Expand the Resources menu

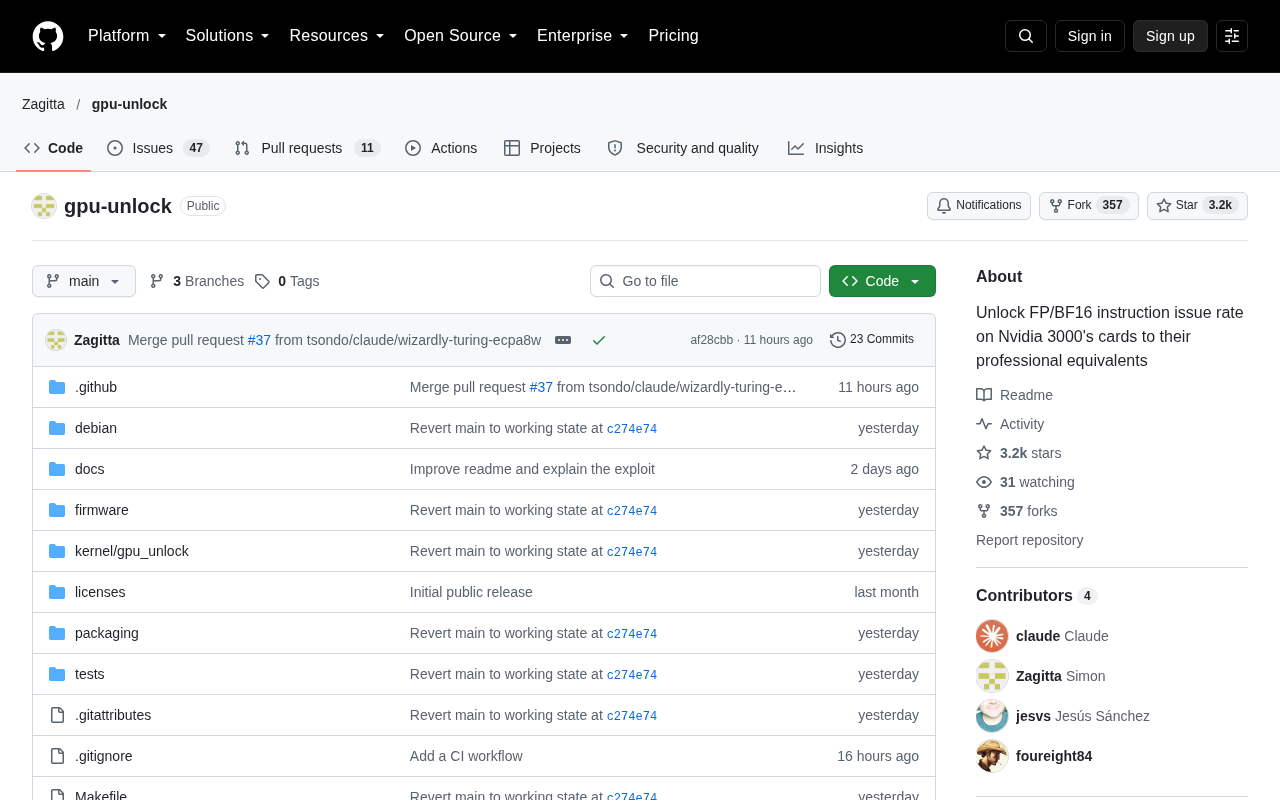coord(337,36)
